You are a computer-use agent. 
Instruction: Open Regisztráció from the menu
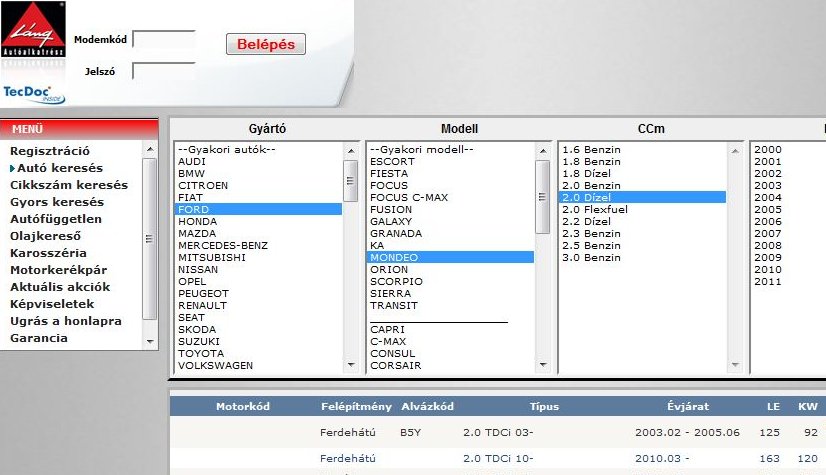50,151
